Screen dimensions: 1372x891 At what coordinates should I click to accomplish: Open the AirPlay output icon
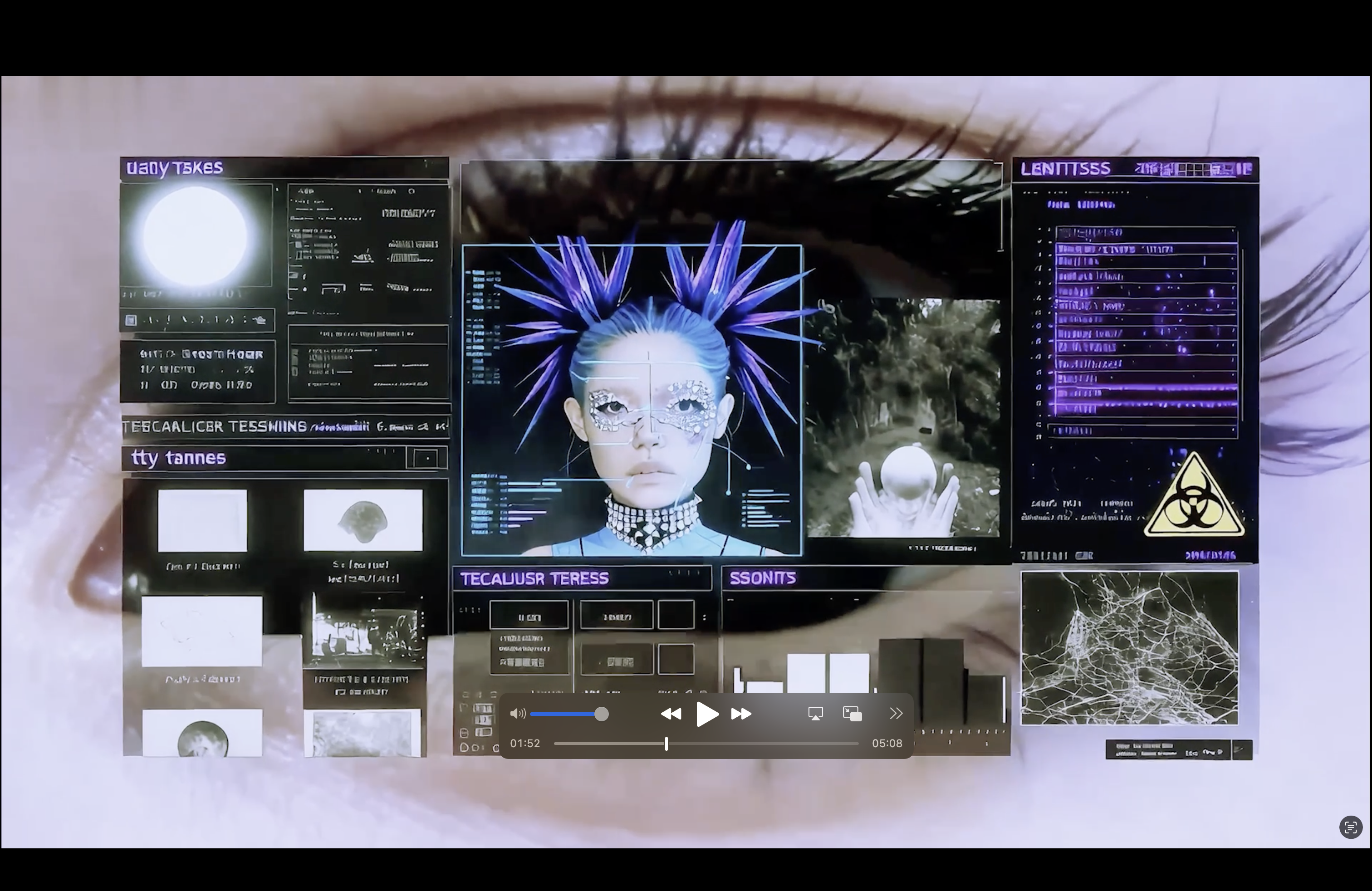coord(815,714)
